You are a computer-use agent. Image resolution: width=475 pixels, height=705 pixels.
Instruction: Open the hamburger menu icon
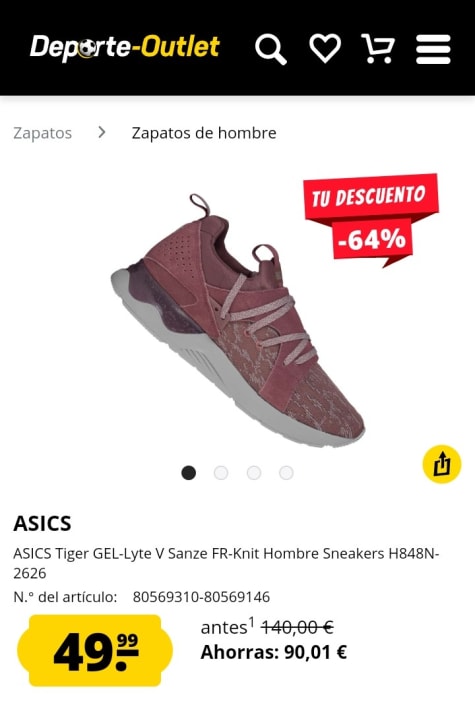pos(433,49)
